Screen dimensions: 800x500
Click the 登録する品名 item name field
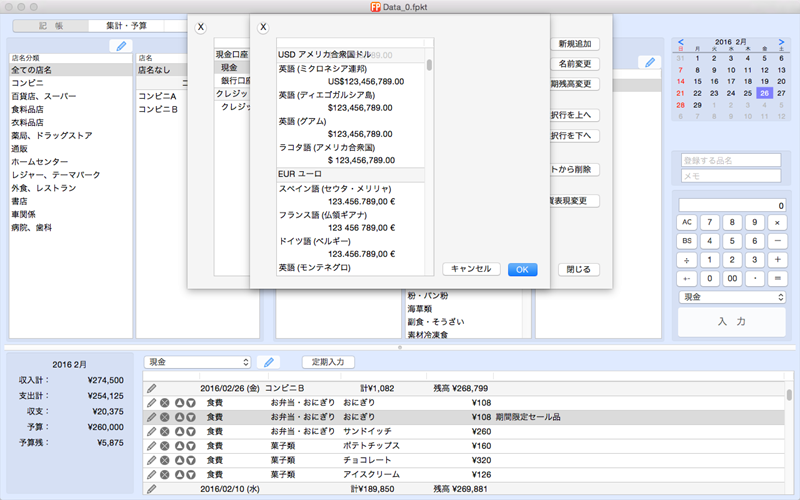tap(731, 160)
